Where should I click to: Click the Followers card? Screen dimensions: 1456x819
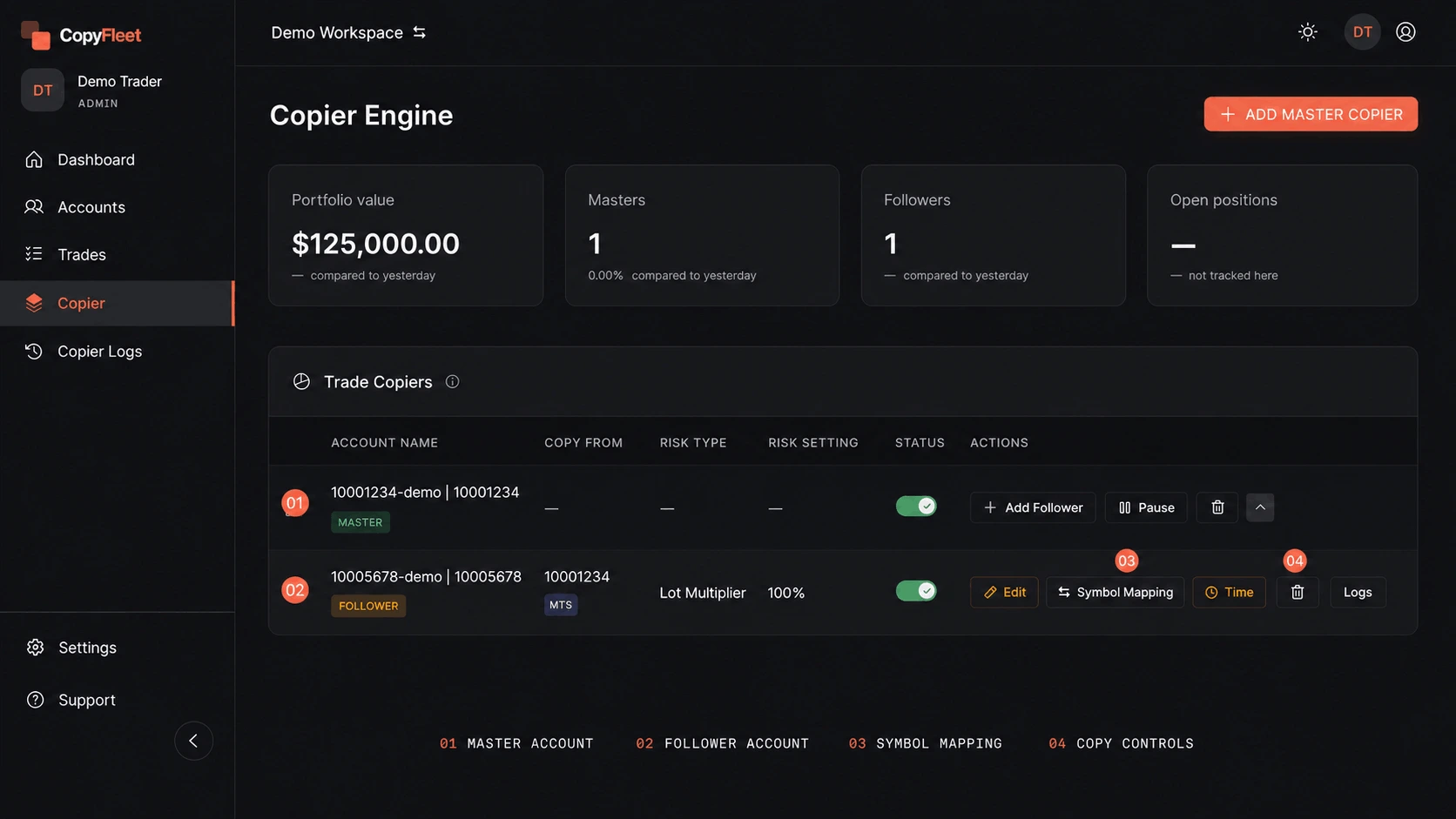[993, 235]
